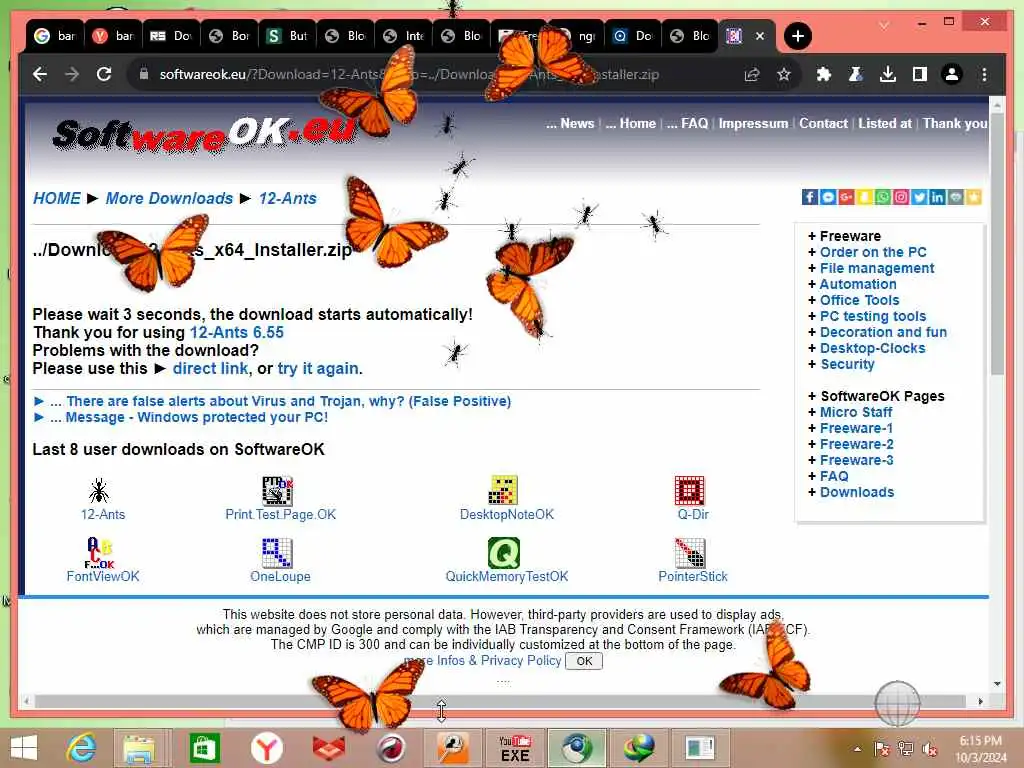Close the active browser tab
The image size is (1024, 768).
(760, 36)
